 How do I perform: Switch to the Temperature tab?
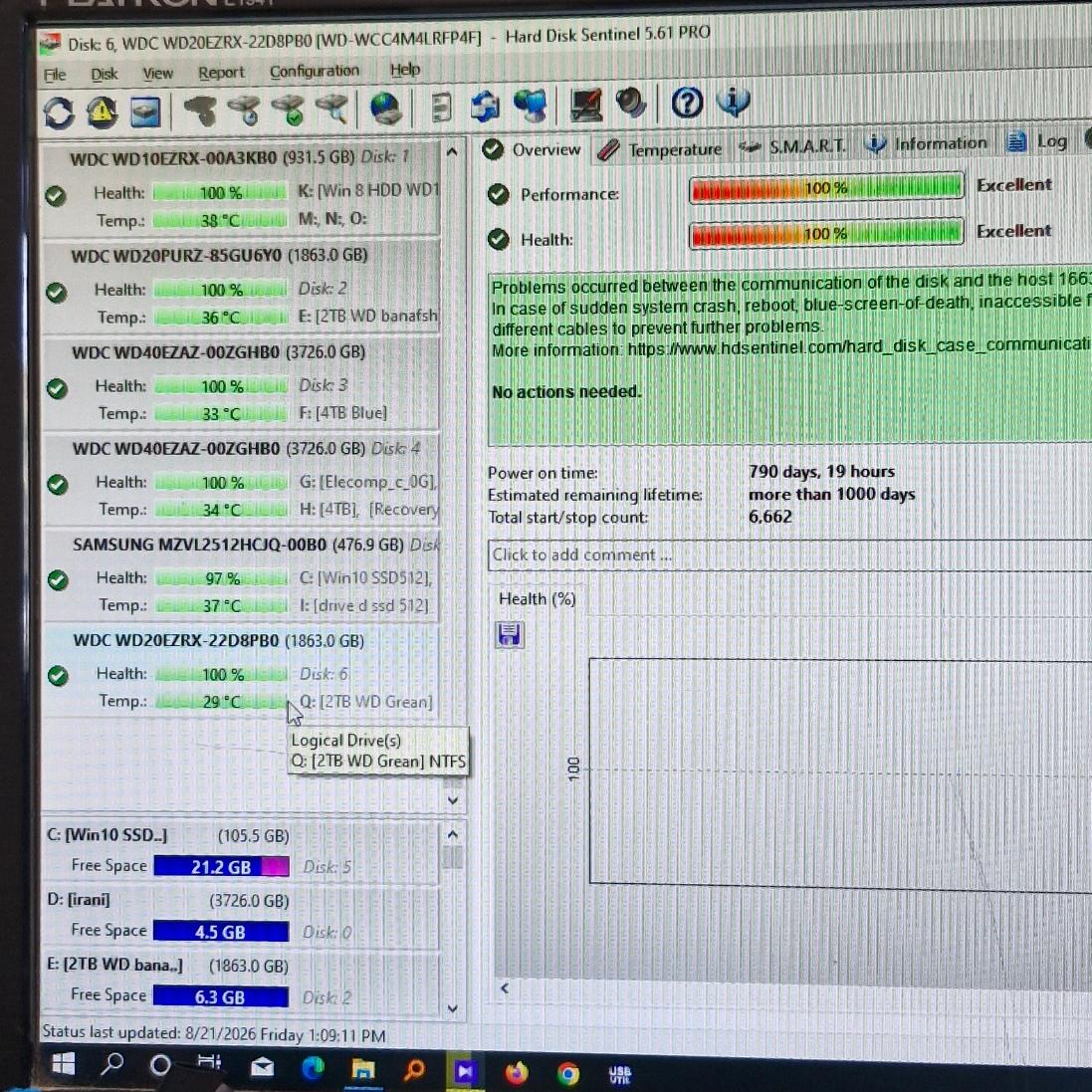[660, 149]
